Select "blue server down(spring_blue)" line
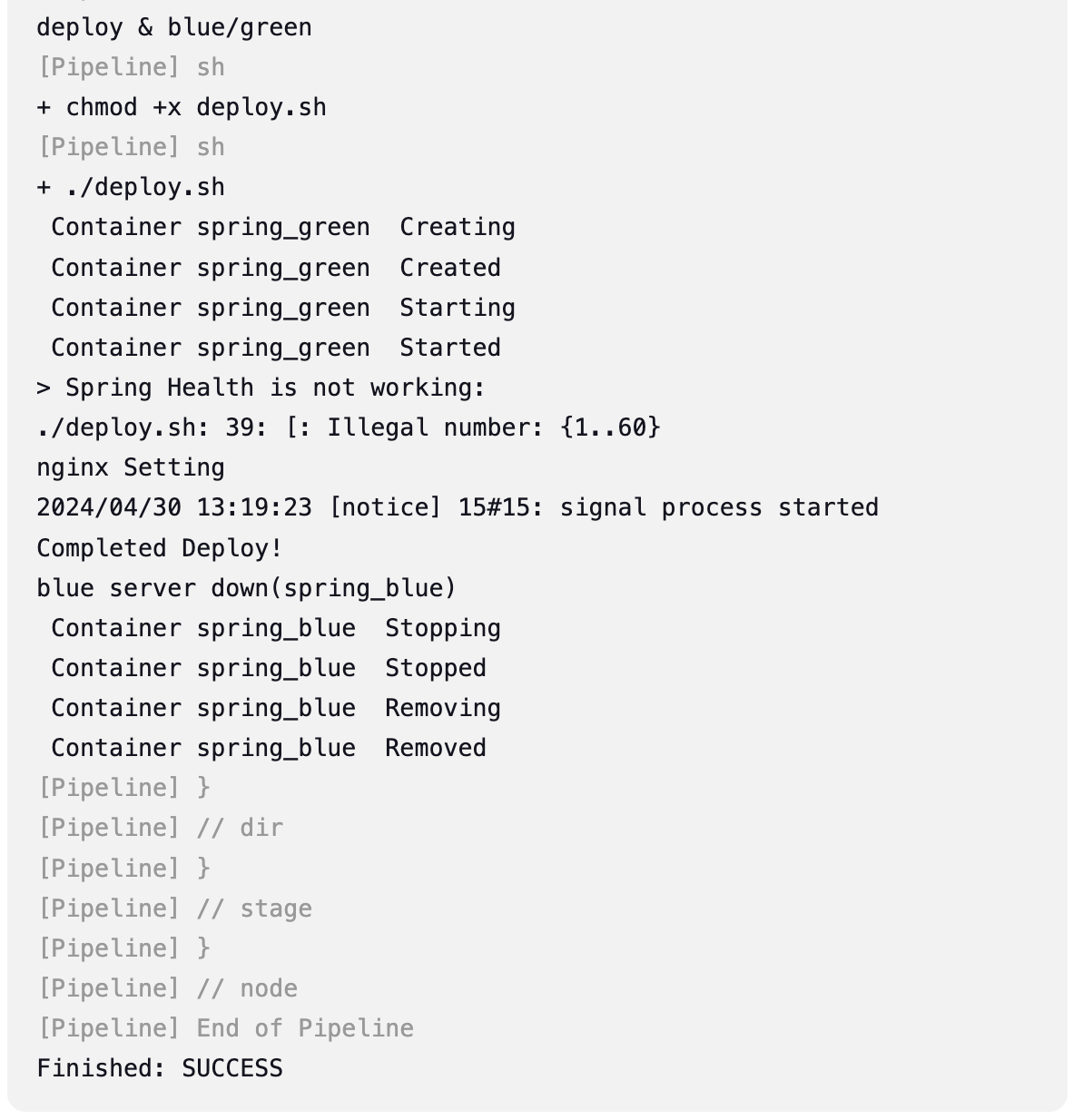 (x=246, y=588)
